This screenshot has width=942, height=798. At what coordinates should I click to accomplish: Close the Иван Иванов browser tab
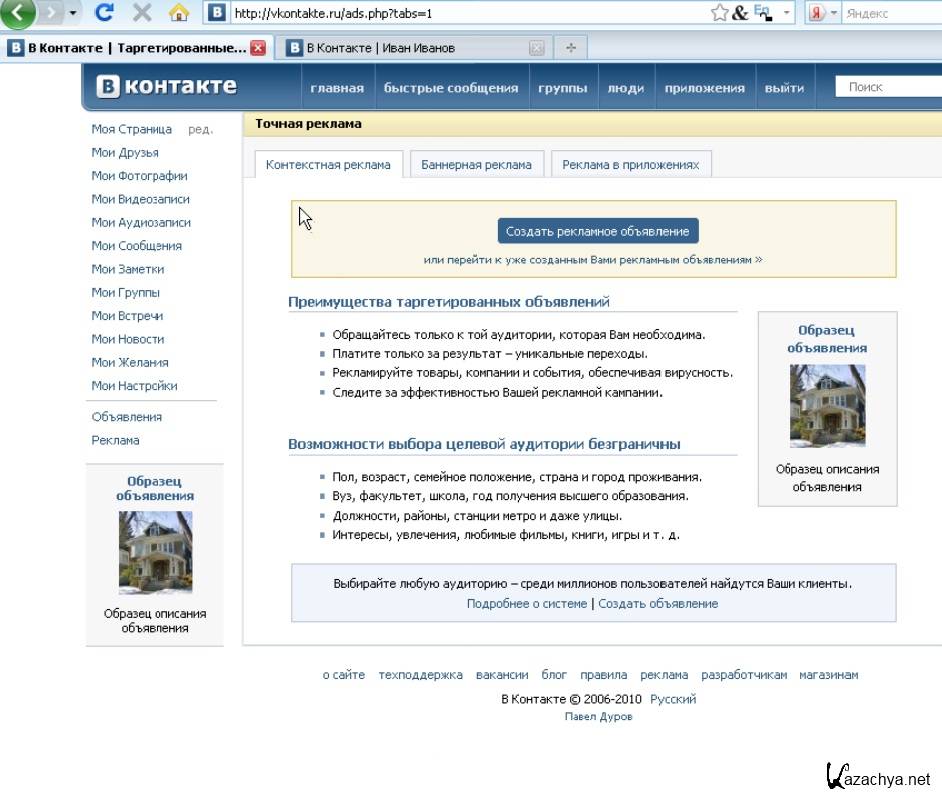(537, 48)
